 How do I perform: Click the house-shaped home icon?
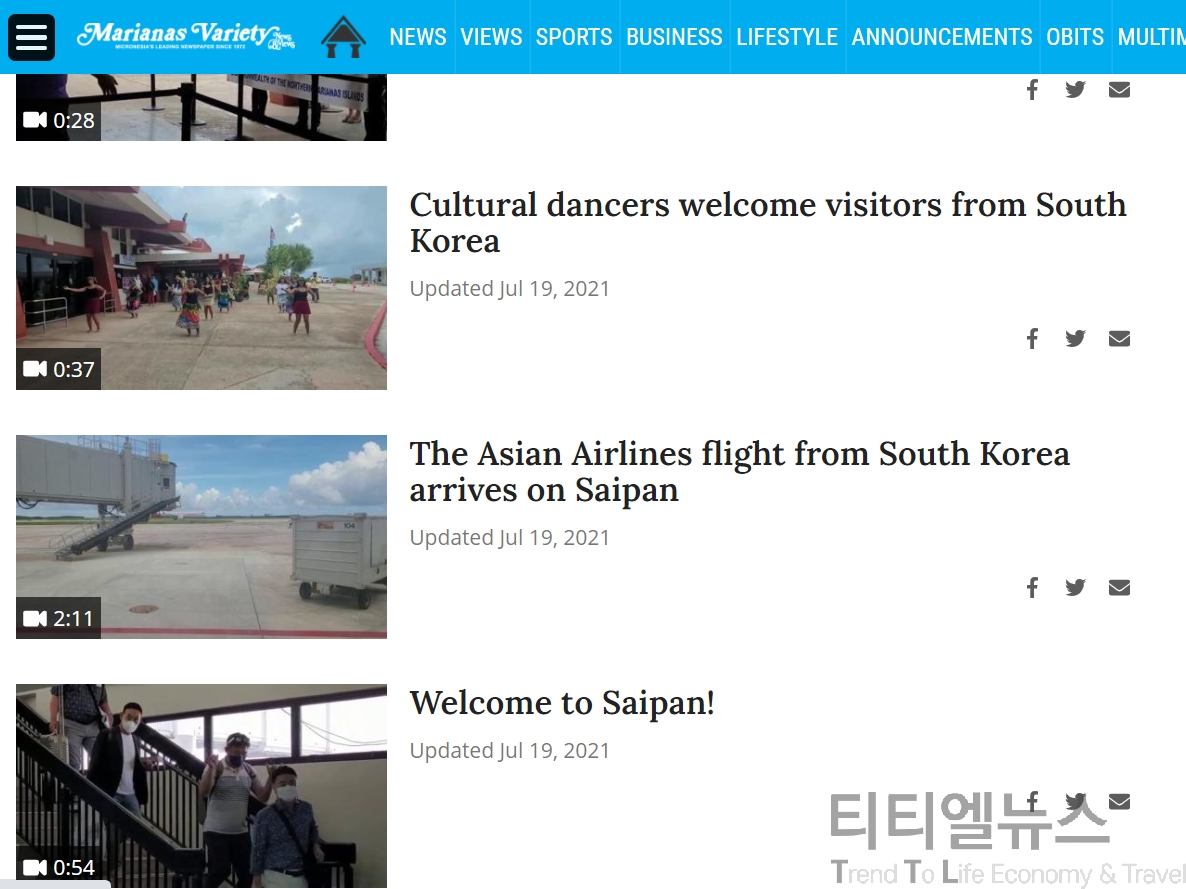pyautogui.click(x=343, y=37)
